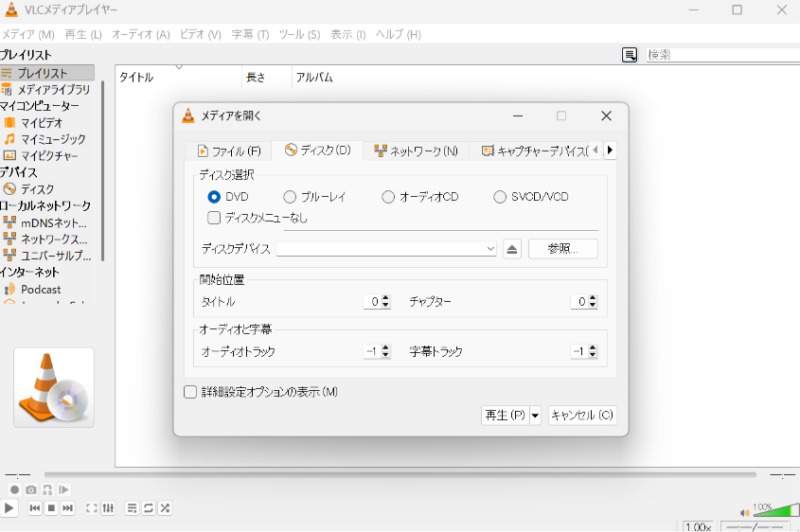Screen dimensions: 800x532
Task: Eject disc with the eject icon
Action: [x=512, y=249]
